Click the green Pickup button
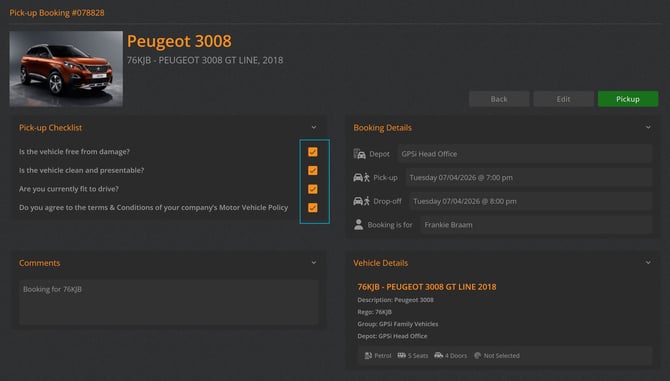 (x=628, y=99)
